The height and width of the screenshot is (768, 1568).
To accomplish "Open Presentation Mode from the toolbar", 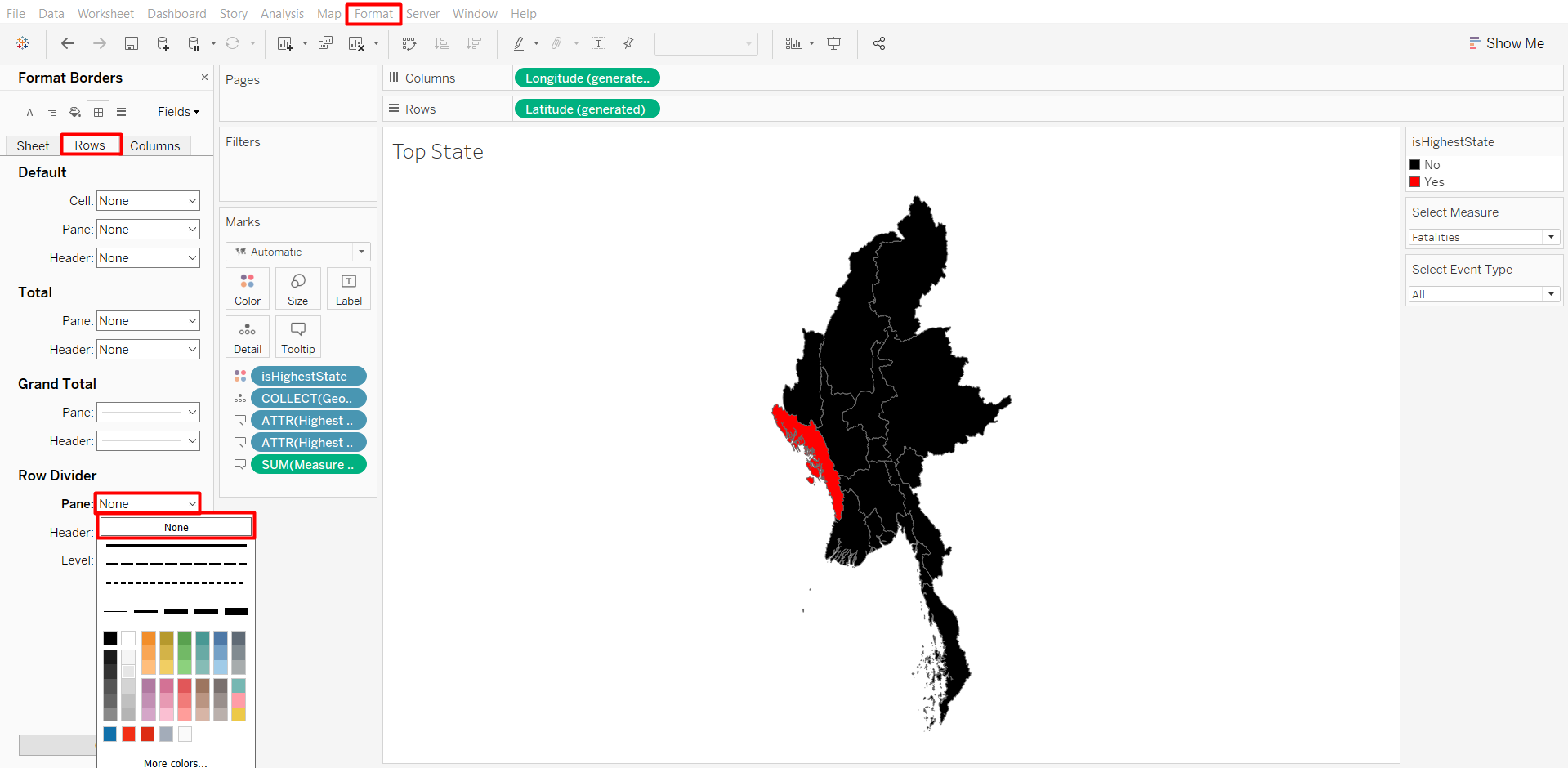I will coord(833,44).
